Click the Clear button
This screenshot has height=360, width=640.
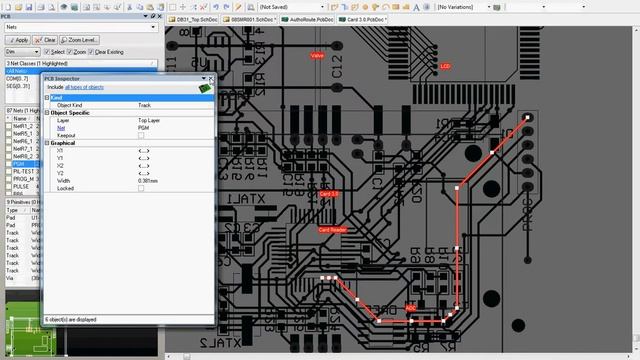coord(45,40)
